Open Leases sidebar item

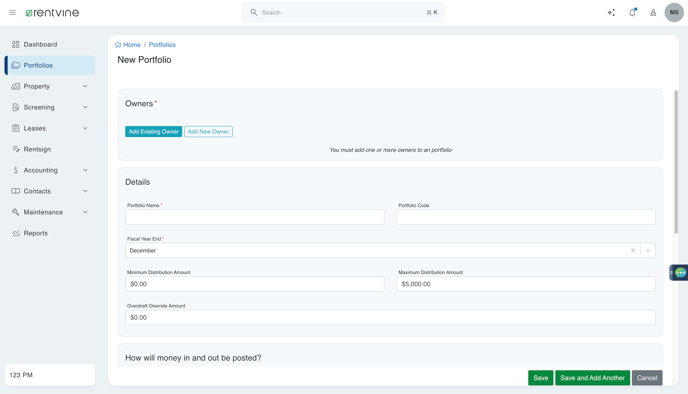click(50, 128)
